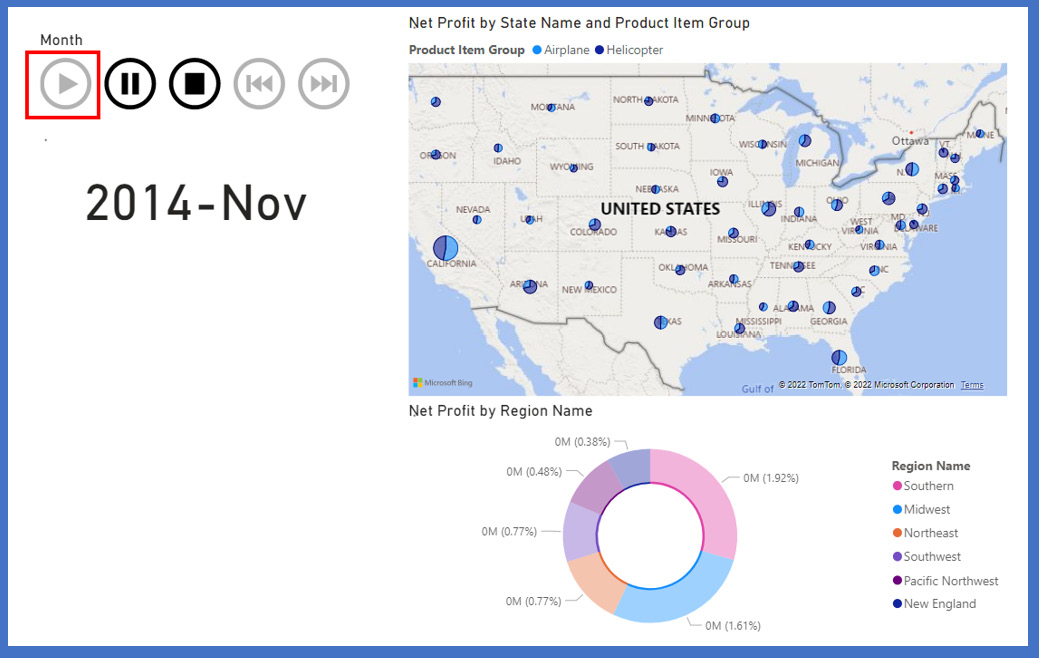Viewport: 1039px width, 658px height.
Task: Pick Southwest in the Region Name legend
Action: pos(932,557)
